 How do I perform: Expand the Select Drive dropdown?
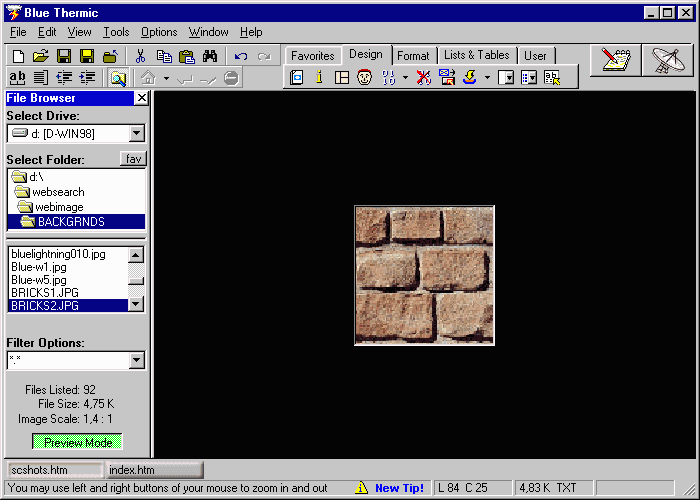137,133
